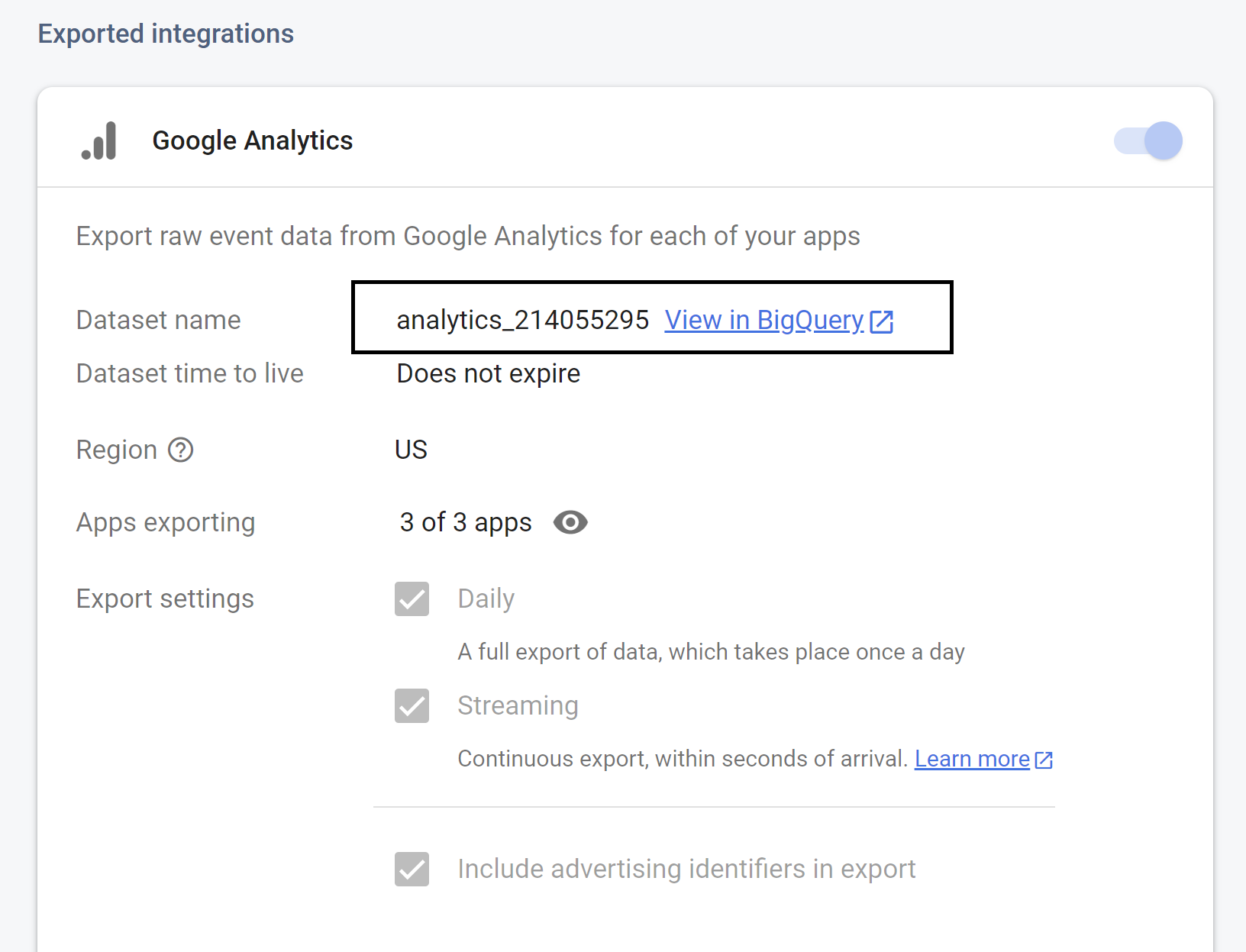Click the US region value

tap(411, 450)
